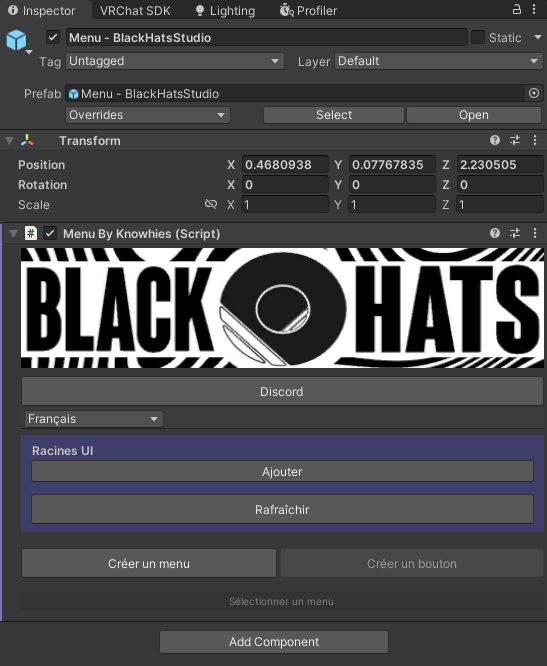Toggle the GameObject active checkbox
The width and height of the screenshot is (547, 666).
(x=53, y=37)
